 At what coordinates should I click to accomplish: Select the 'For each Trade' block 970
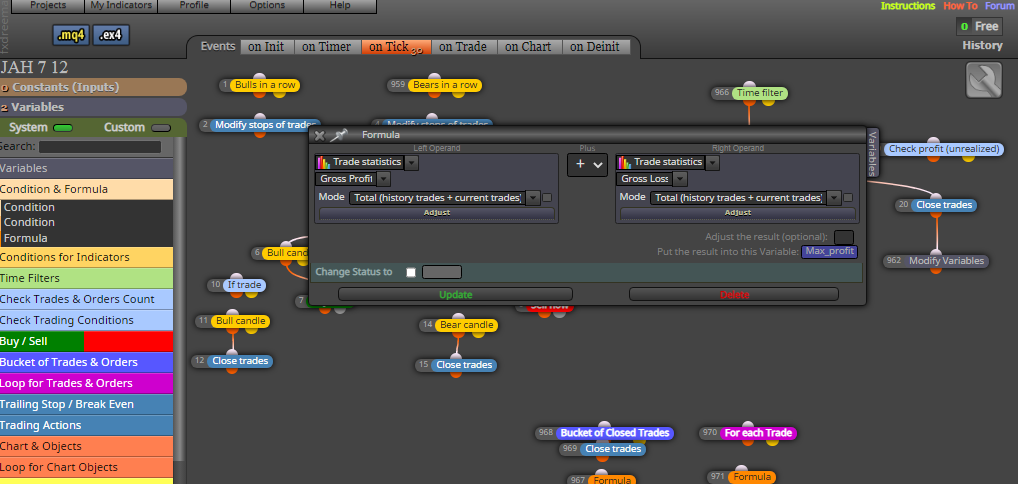[x=758, y=433]
